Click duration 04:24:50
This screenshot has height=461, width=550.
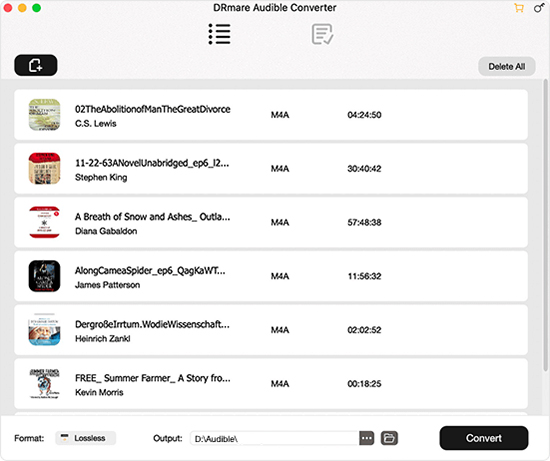pyautogui.click(x=364, y=115)
